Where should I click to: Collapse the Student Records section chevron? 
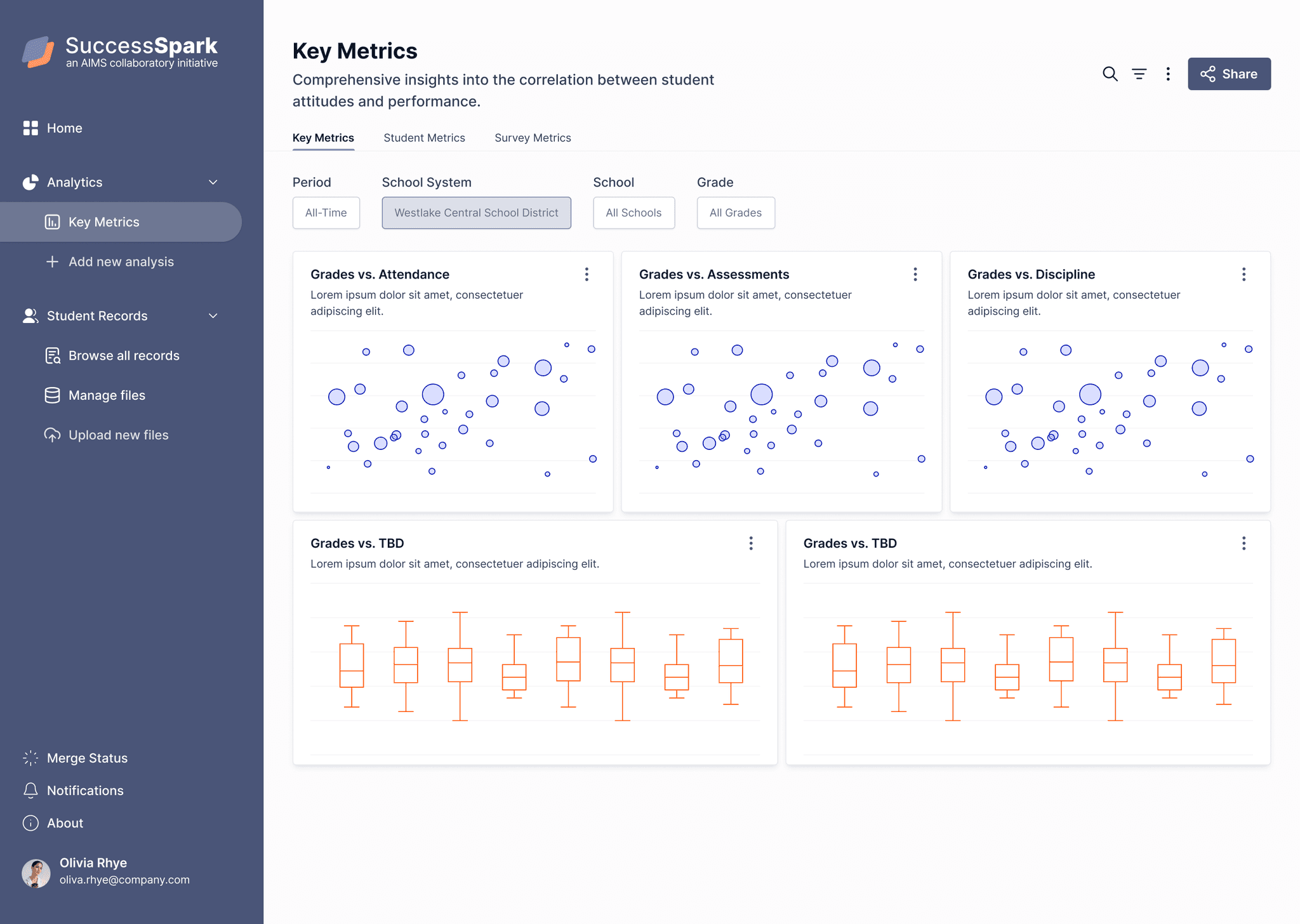tap(213, 316)
